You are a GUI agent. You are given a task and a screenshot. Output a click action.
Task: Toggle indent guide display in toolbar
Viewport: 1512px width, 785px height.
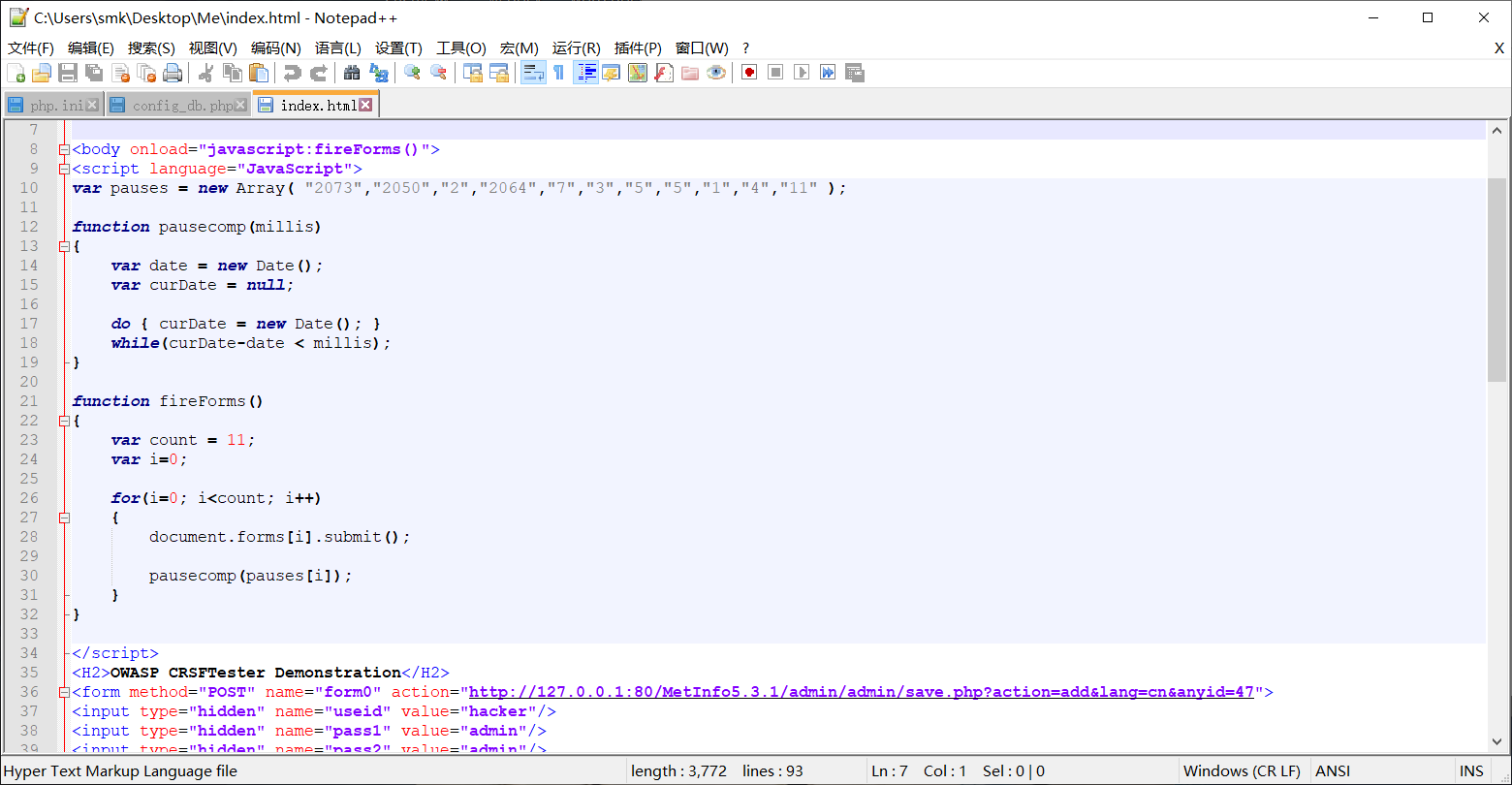tap(585, 73)
